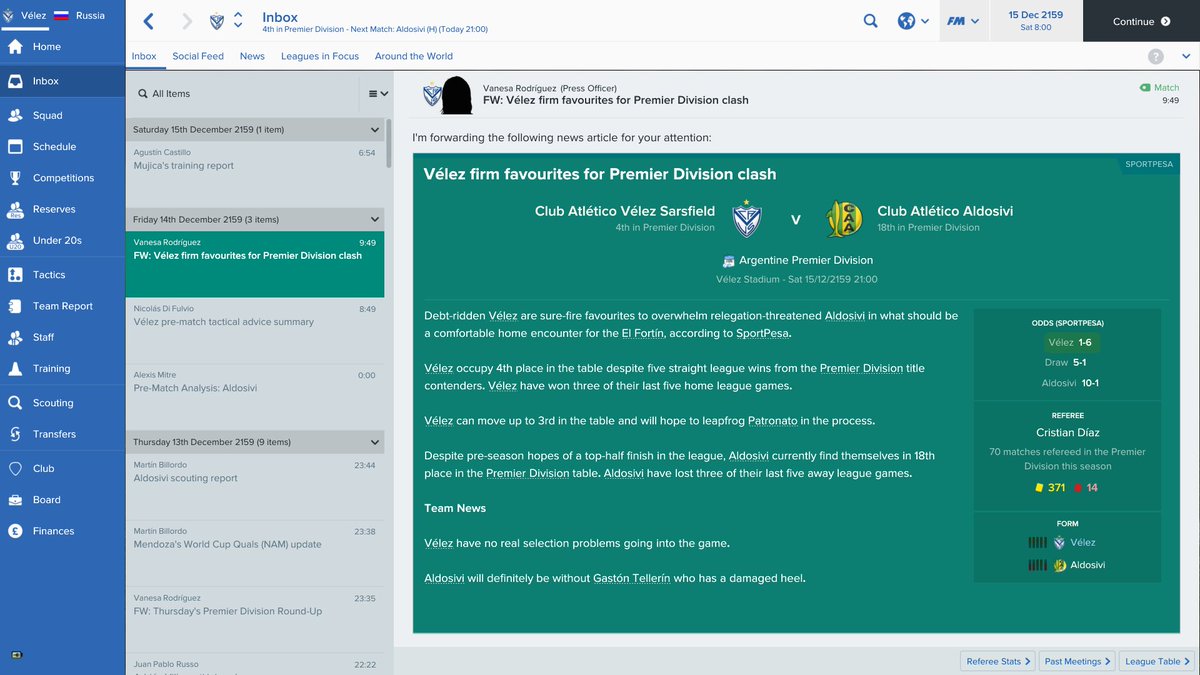The height and width of the screenshot is (675, 1200).
Task: Click the game status icon at the bottom of the sidebar
Action: click(17, 656)
